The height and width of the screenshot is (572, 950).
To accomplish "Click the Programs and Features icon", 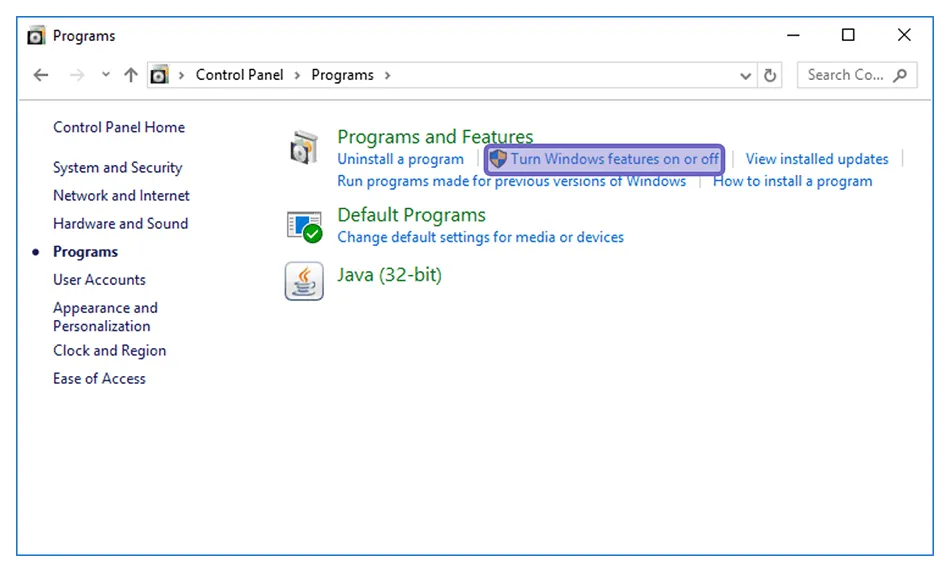I will pos(304,148).
